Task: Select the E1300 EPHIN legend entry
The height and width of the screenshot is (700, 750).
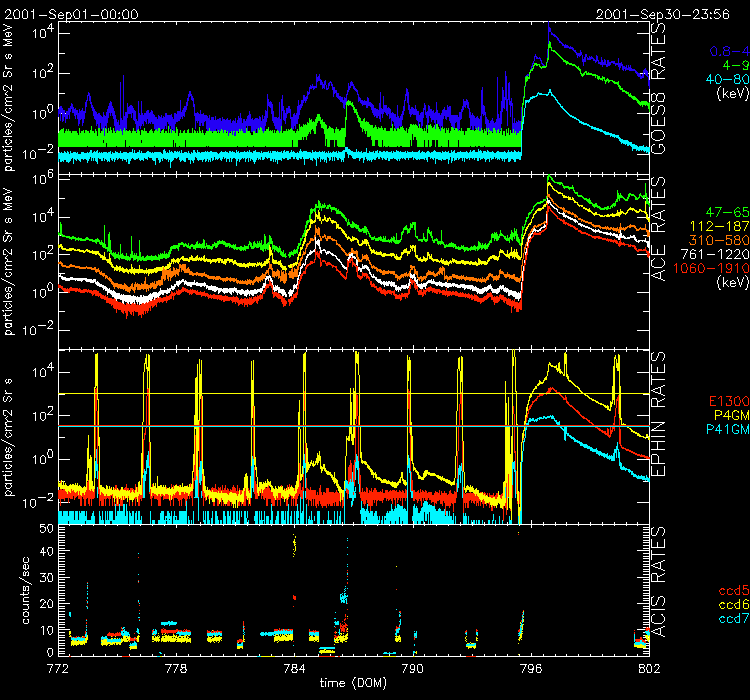Action: point(728,400)
